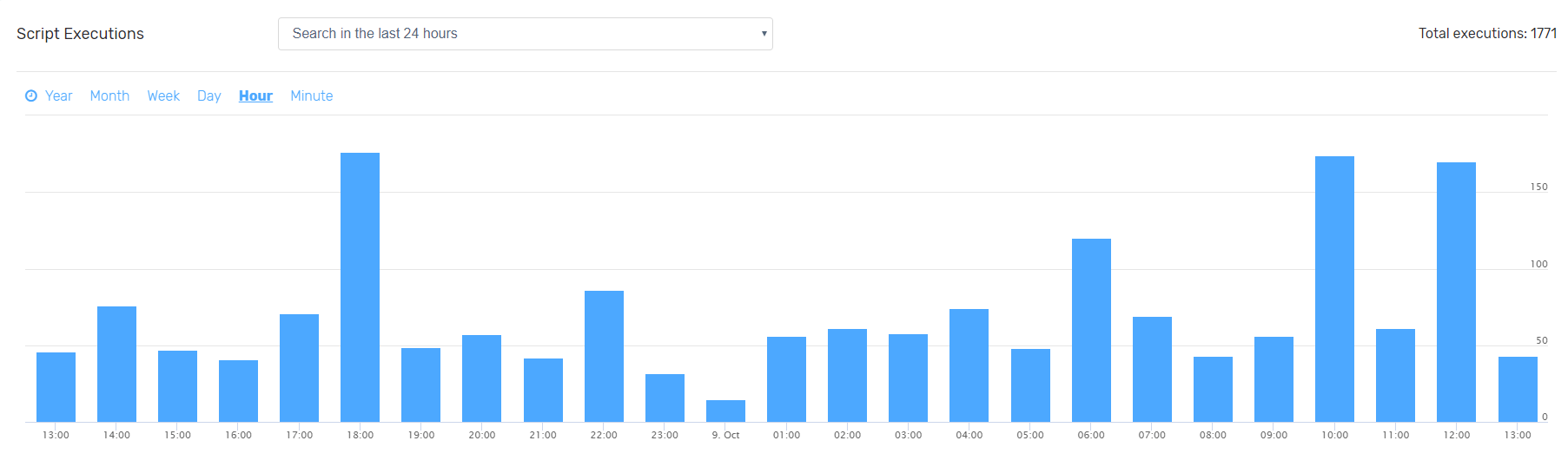The width and height of the screenshot is (1568, 467).
Task: Click the tallest bar at 18:00
Action: [x=360, y=287]
